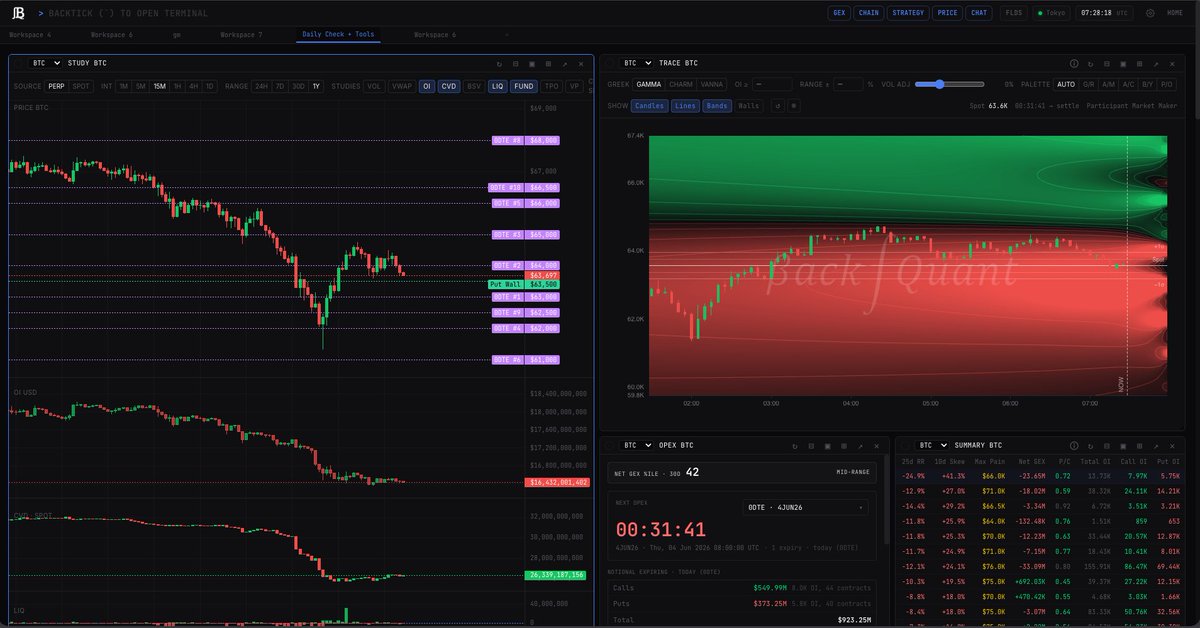1200x628 pixels.
Task: Select 1H interval option
Action: click(177, 86)
